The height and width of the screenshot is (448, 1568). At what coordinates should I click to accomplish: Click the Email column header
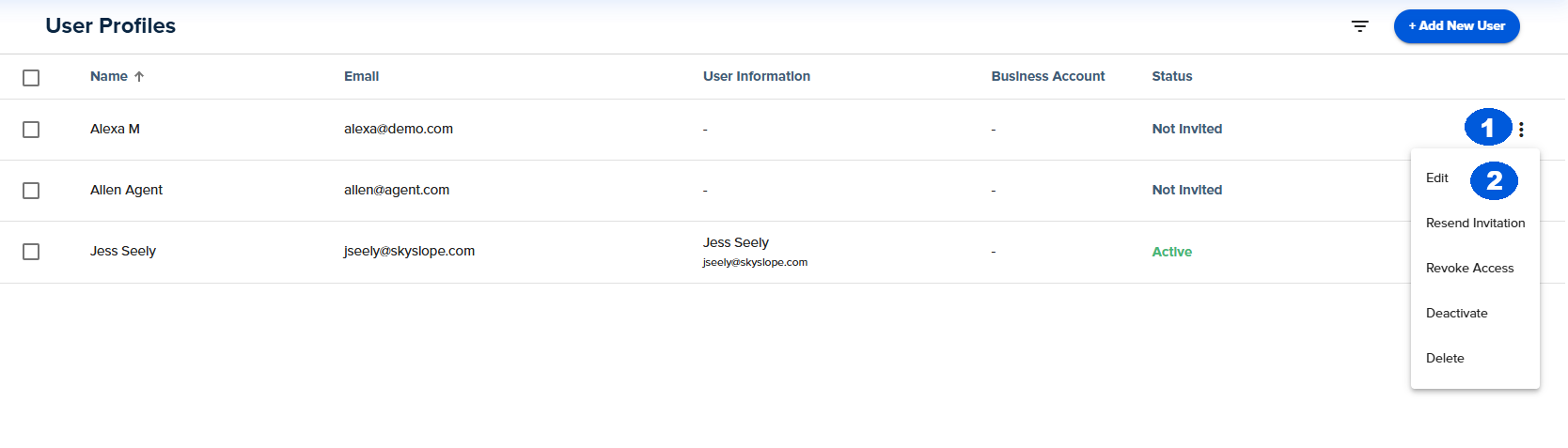361,77
